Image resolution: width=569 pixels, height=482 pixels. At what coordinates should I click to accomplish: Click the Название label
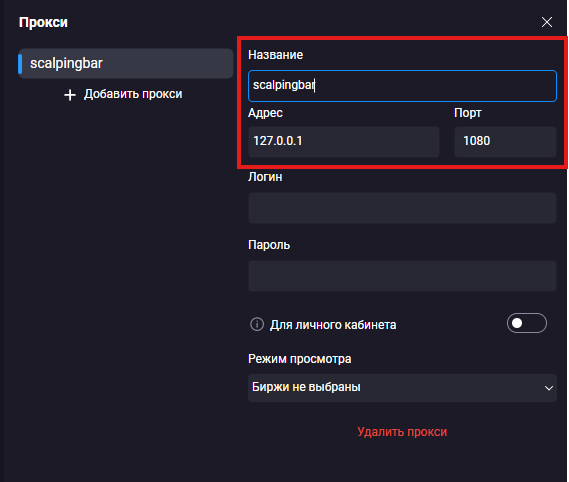point(275,55)
